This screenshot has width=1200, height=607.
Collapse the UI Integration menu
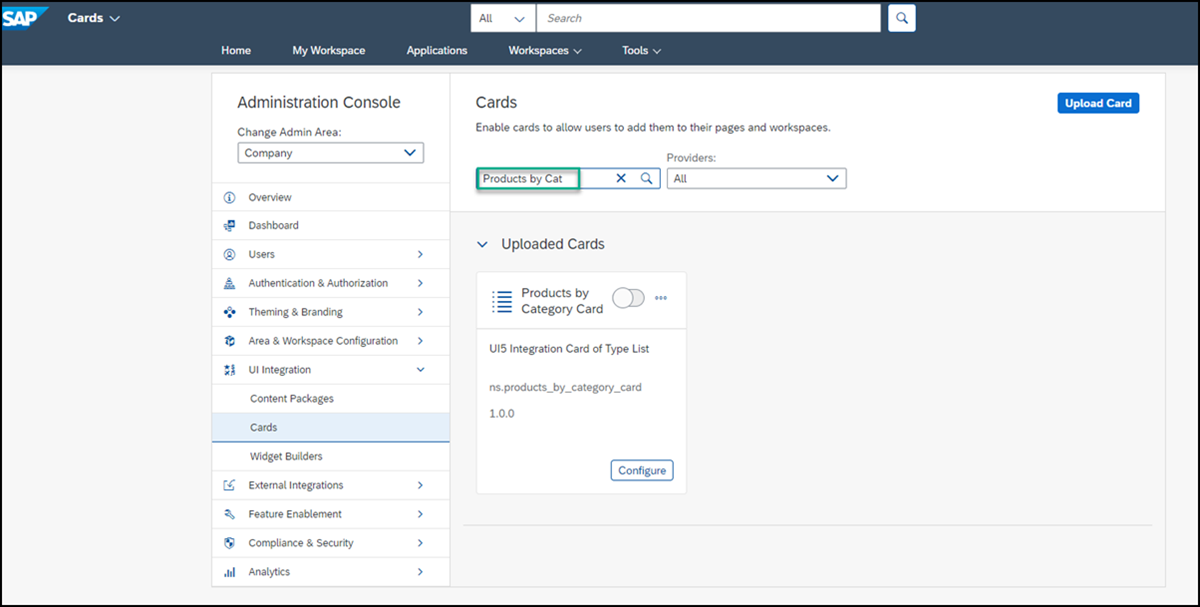click(x=420, y=370)
